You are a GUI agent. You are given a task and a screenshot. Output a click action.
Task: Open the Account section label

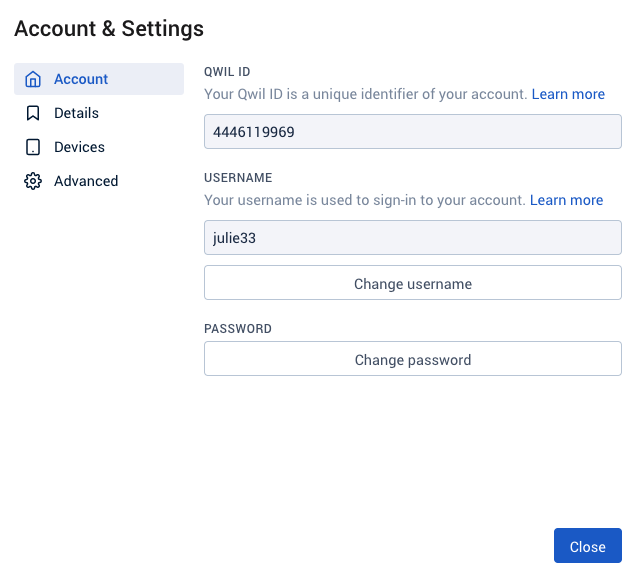[x=81, y=79]
